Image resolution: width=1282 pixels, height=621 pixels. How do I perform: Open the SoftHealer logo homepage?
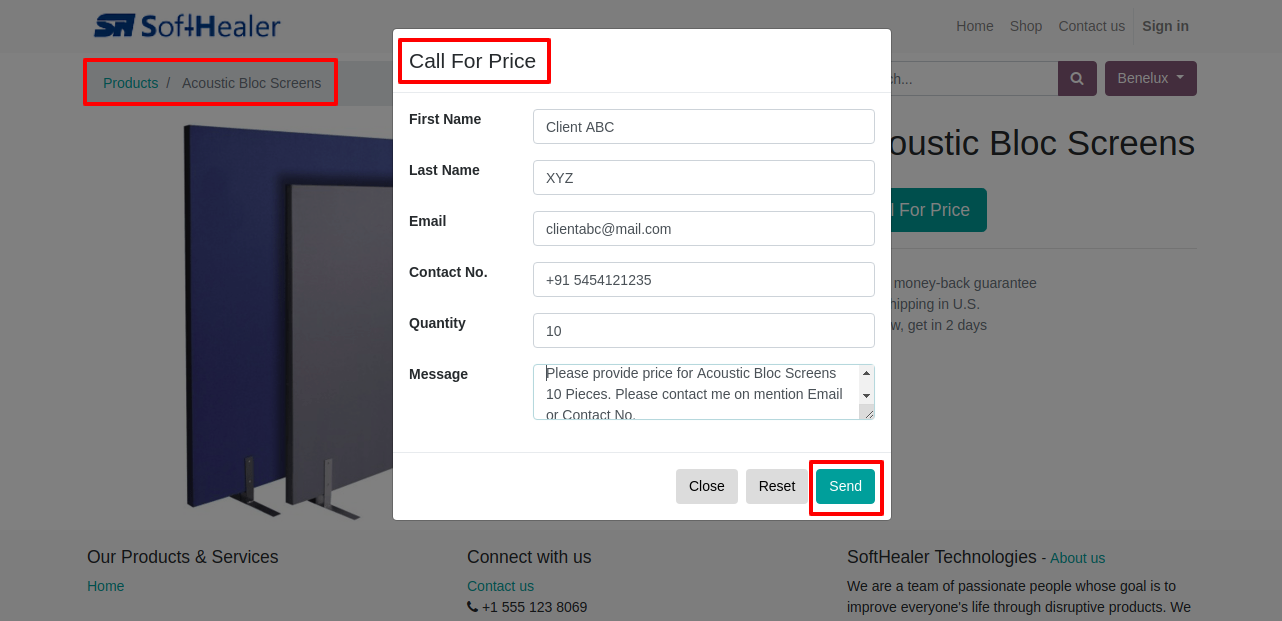coord(187,26)
